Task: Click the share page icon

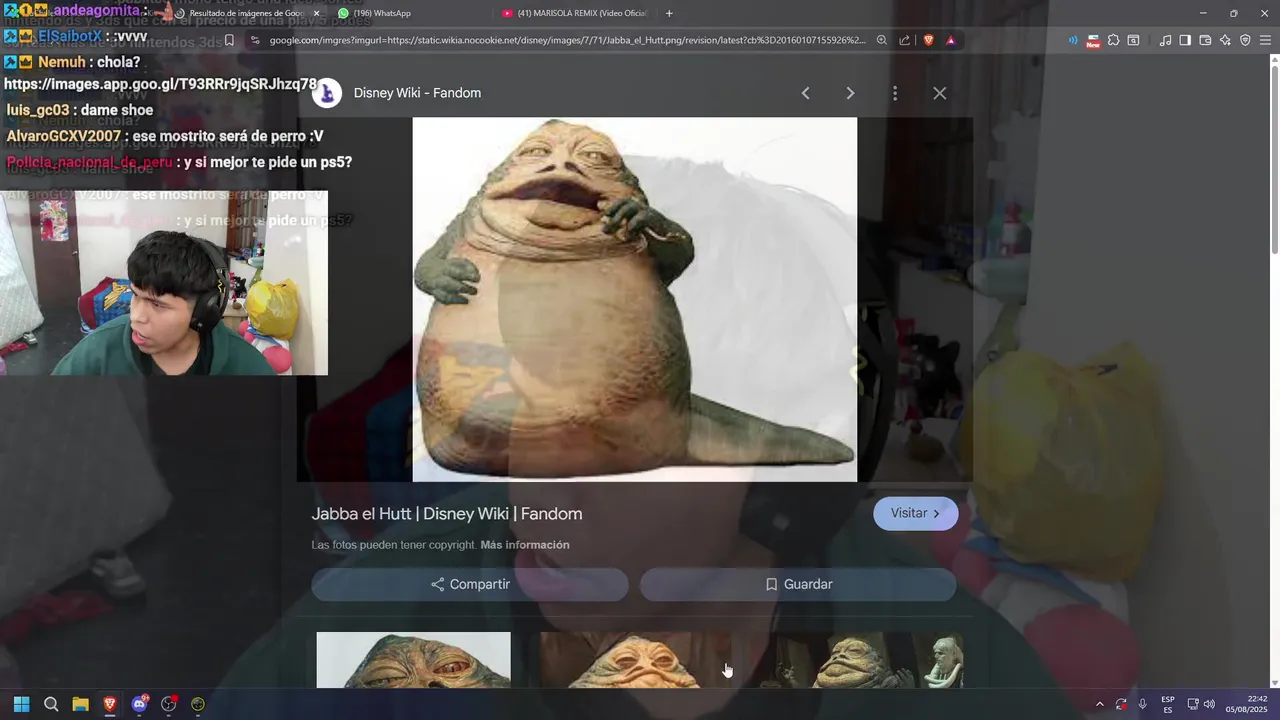Action: coord(905,40)
